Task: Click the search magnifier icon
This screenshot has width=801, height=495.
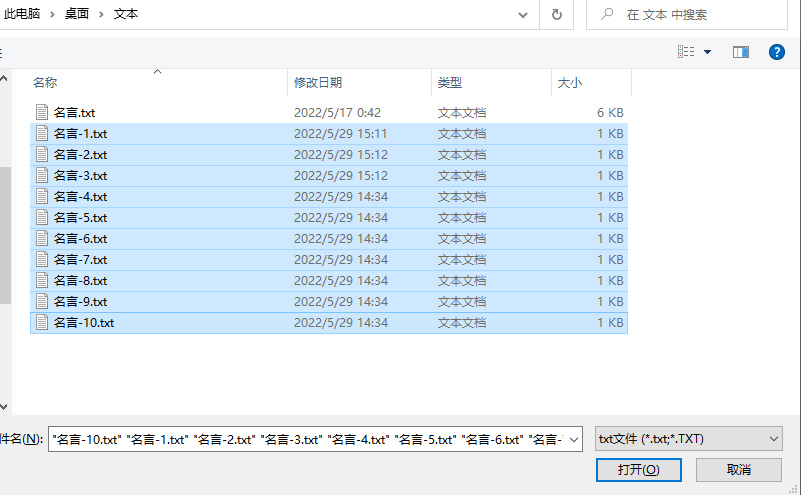Action: click(x=607, y=14)
